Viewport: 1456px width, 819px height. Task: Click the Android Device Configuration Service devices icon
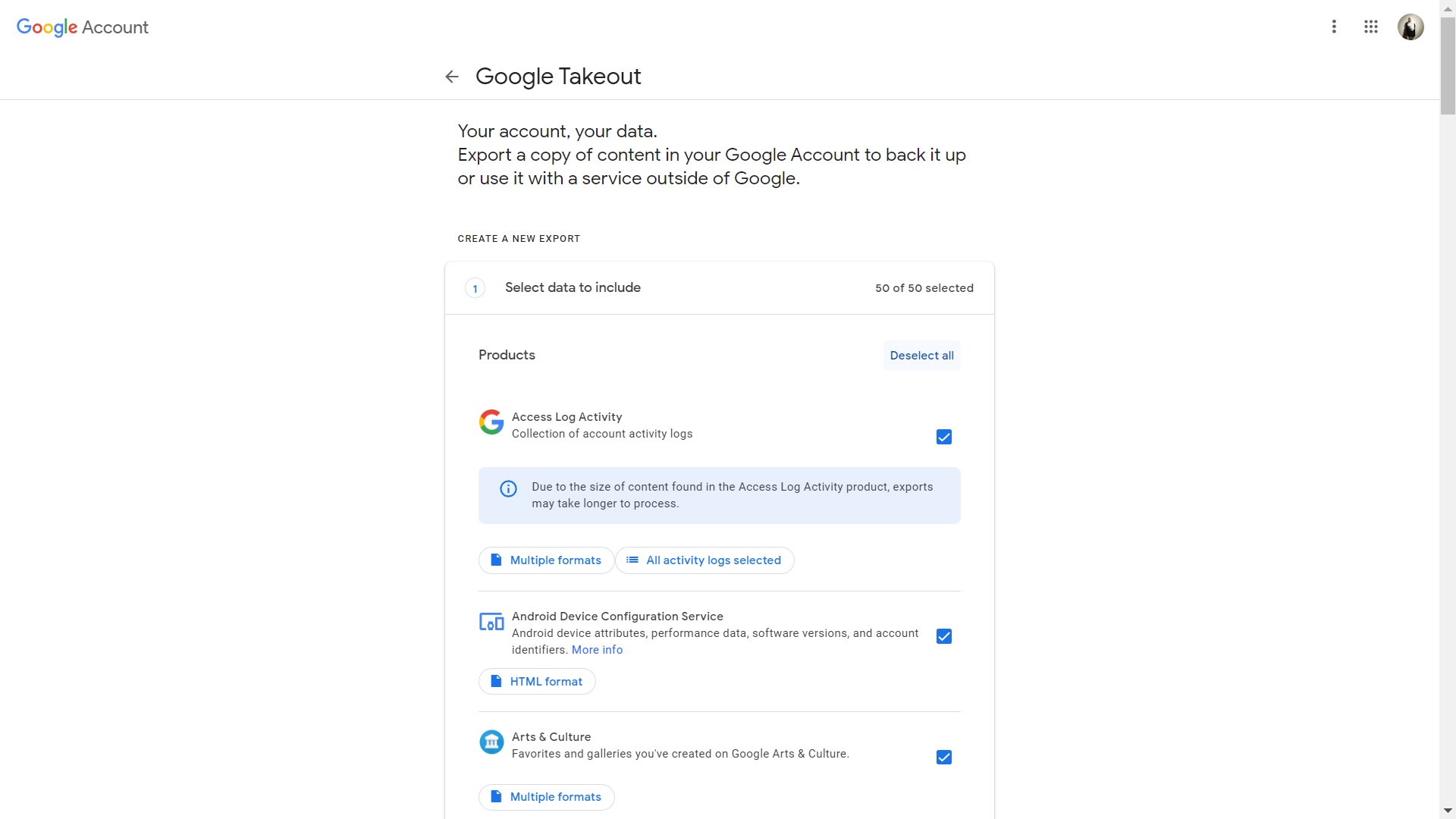[x=491, y=623]
